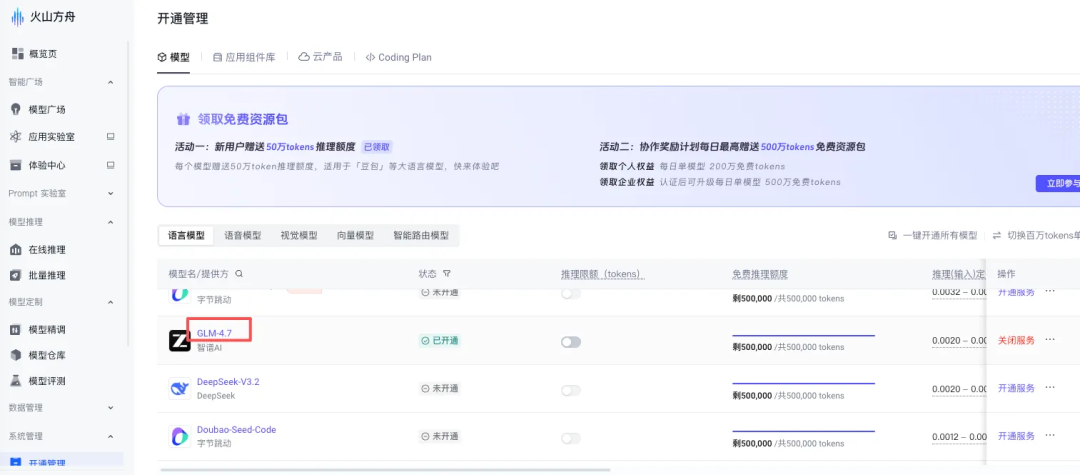Toggle the DeepSeek-V3.2 inference limit switch
Viewport: 1080px width, 475px height.
pos(571,390)
